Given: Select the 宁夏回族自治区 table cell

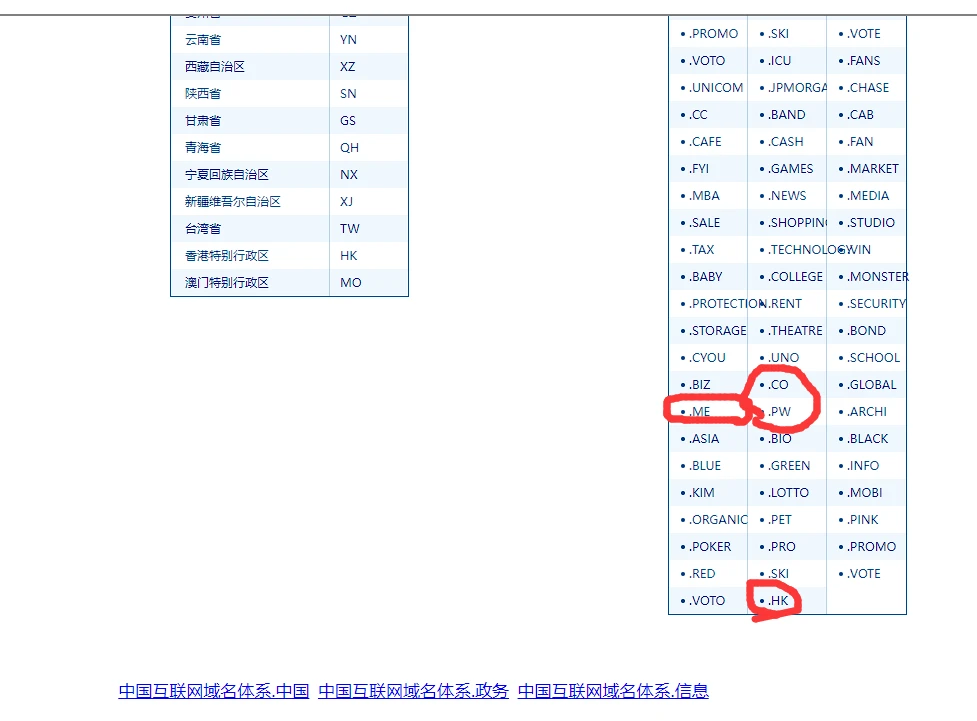Looking at the screenshot, I should coord(250,174).
